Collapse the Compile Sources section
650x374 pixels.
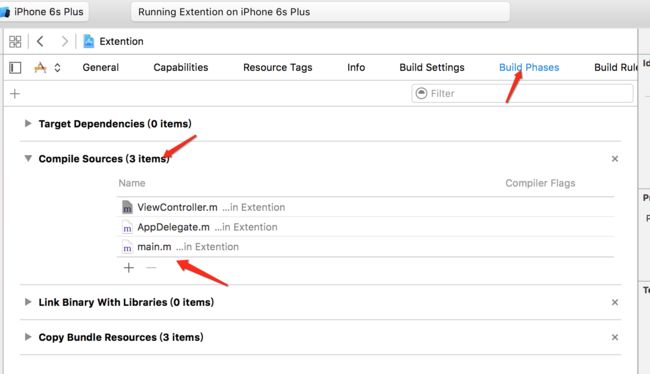[28, 158]
